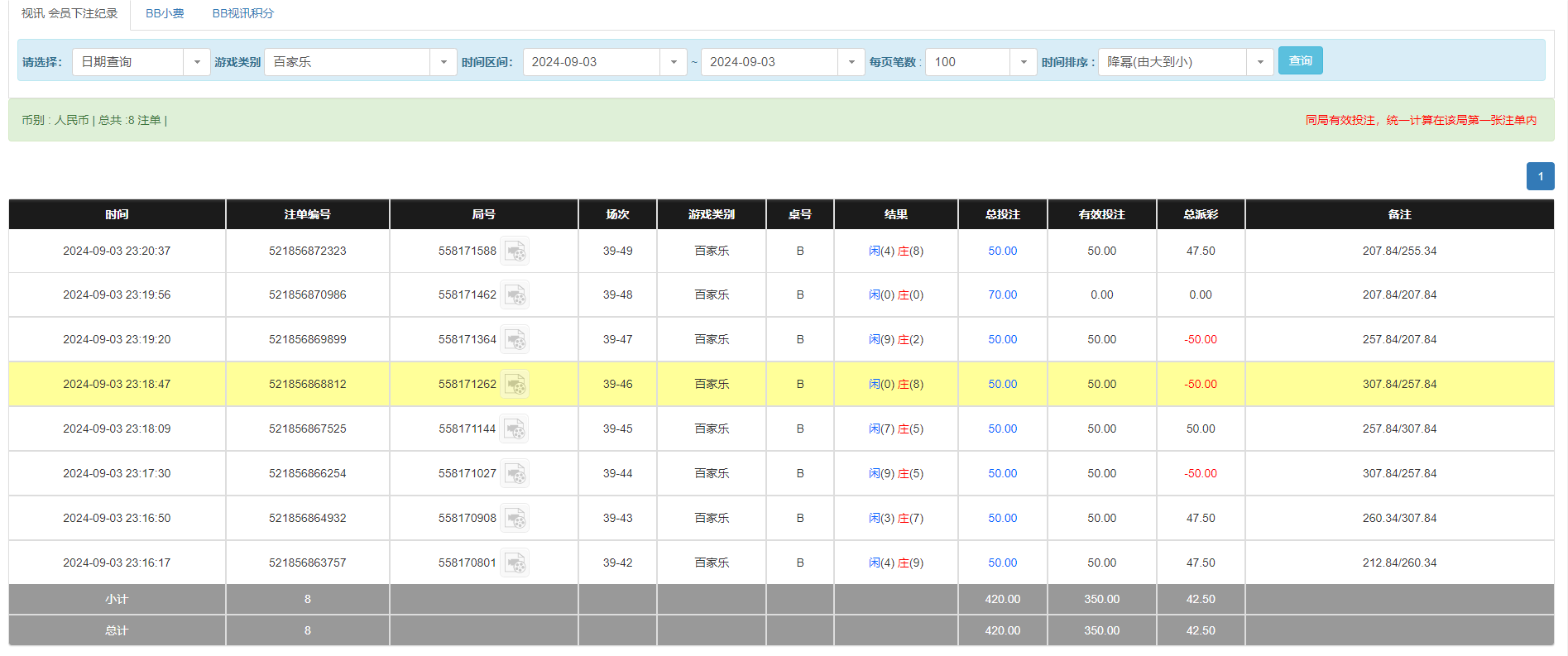This screenshot has width=1568, height=656.
Task: Click total bet 70.00 link
Action: coord(1002,294)
